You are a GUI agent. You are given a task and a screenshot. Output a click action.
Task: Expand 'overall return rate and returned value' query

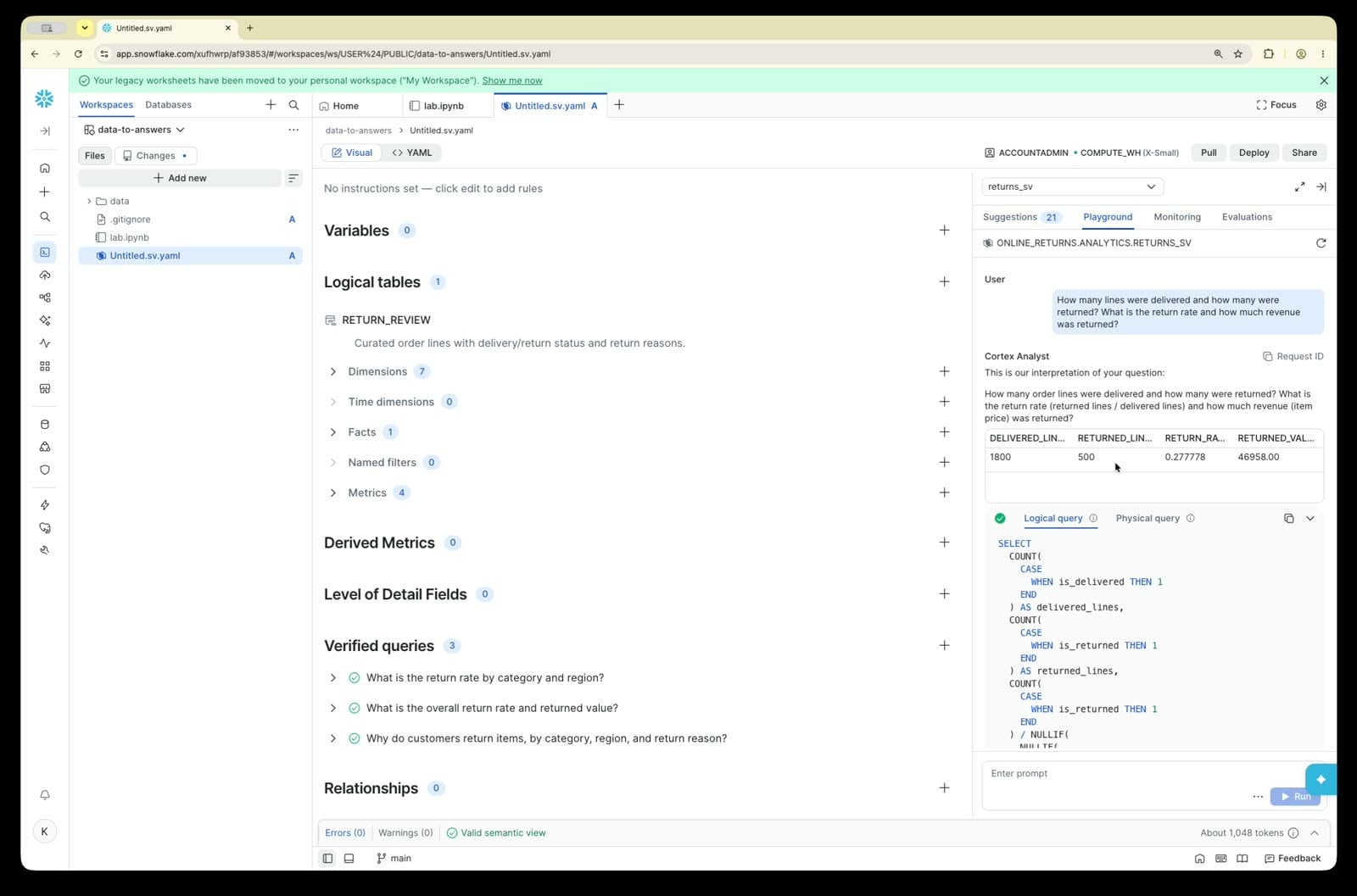click(x=332, y=709)
